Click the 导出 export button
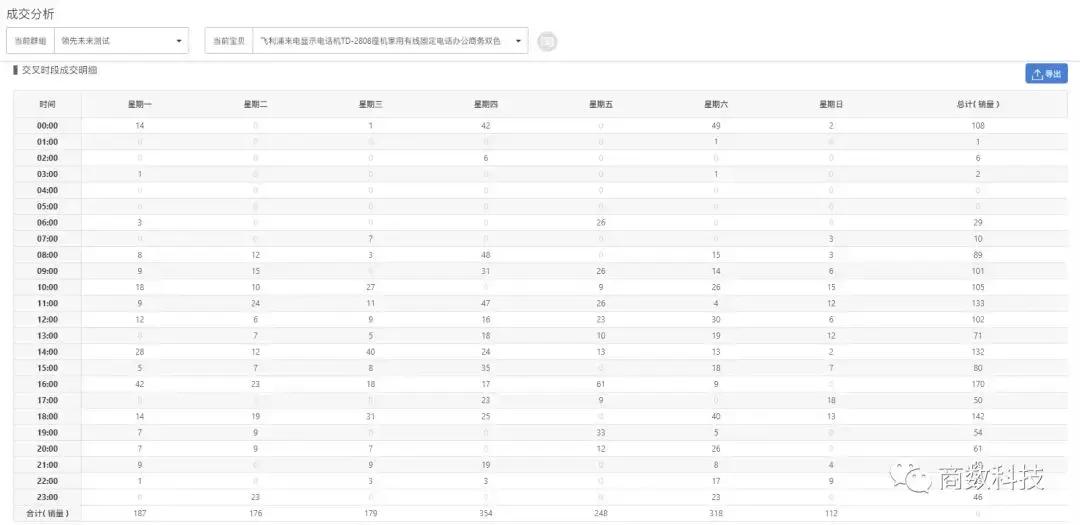Viewport: 1080px width, 525px height. tap(1046, 74)
